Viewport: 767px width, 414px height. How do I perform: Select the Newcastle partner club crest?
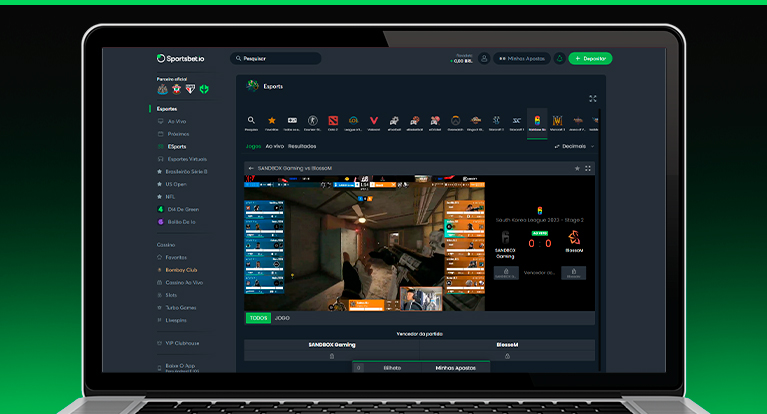[x=162, y=89]
